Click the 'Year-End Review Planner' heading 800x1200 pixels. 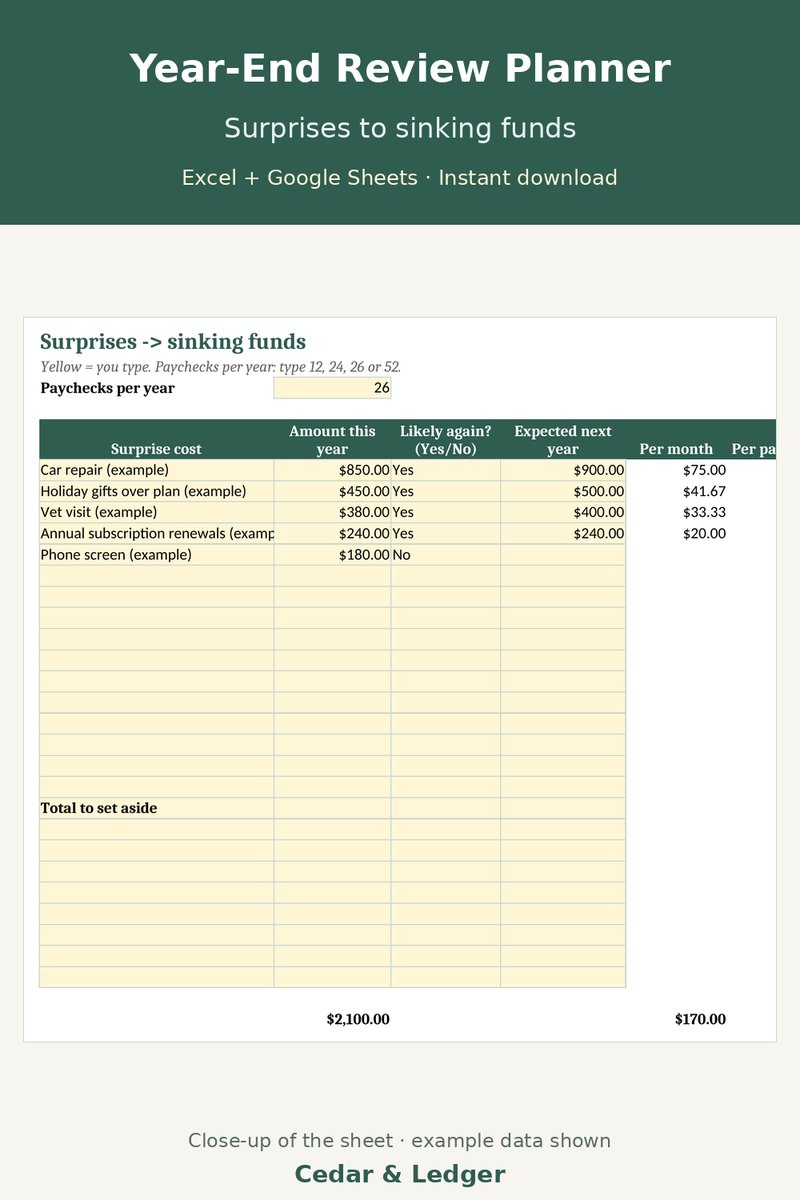coord(400,69)
